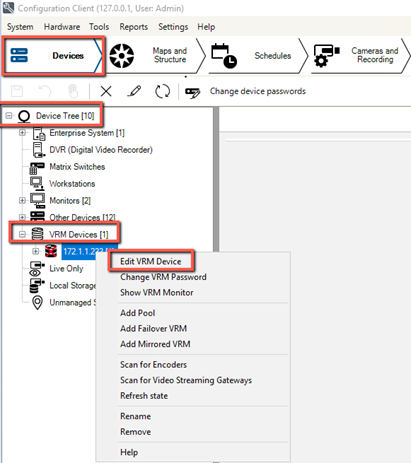Select Scan for Video Streaming Gateways

[186, 380]
